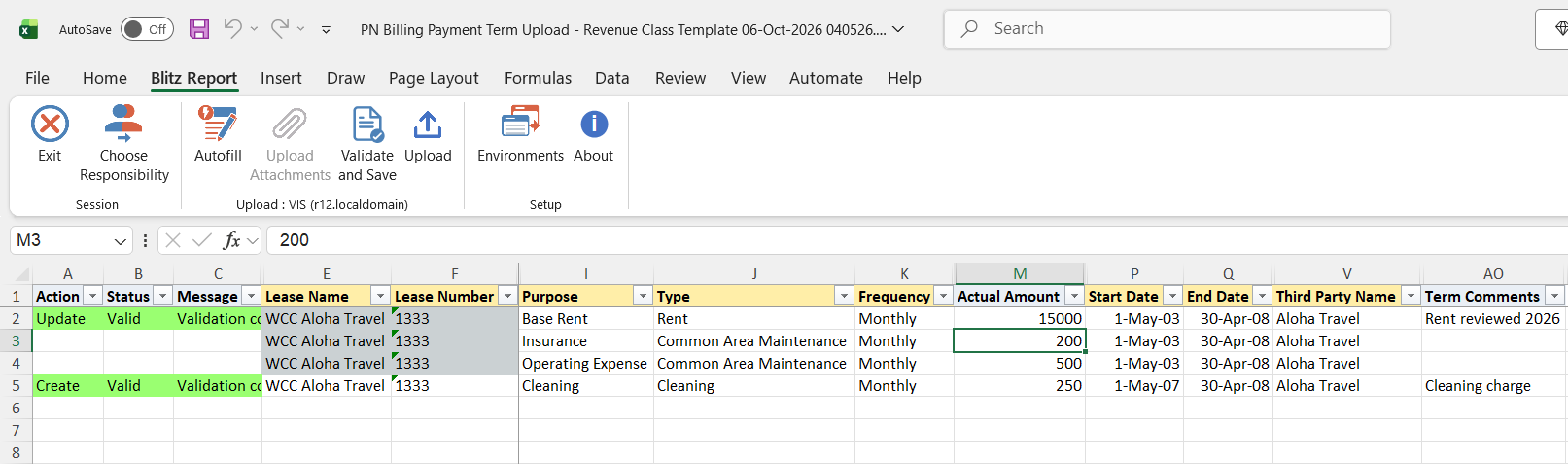Viewport: 1568px width, 464px height.
Task: Open the Lease Name filter dropdown
Action: [380, 296]
